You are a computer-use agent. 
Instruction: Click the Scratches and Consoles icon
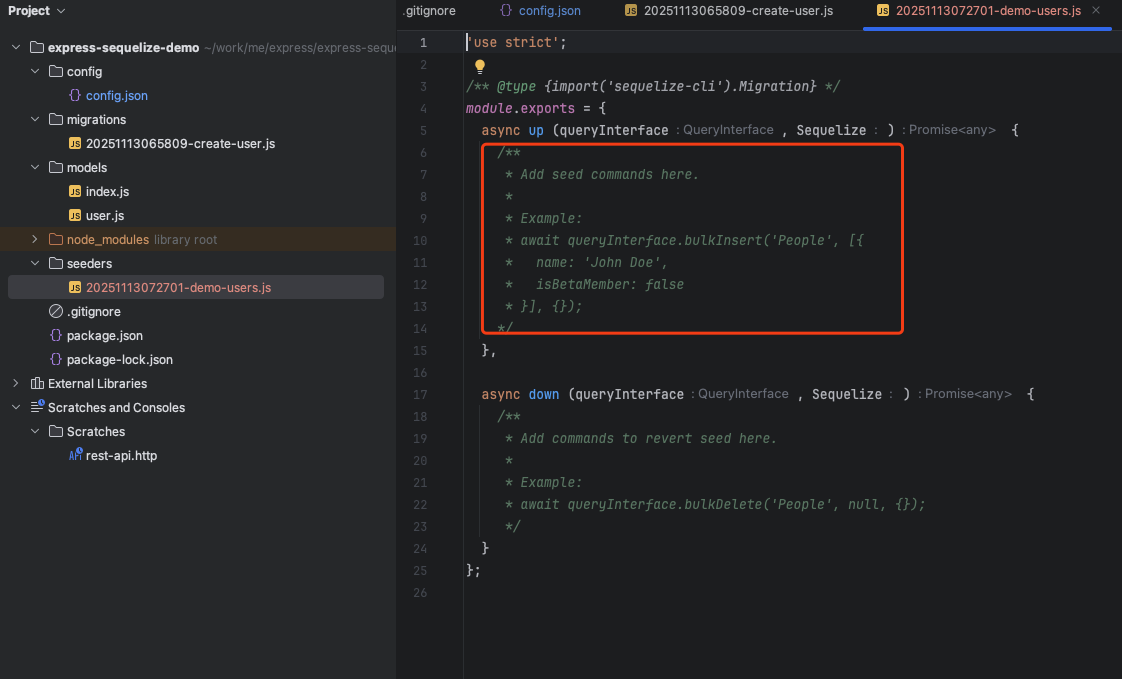point(37,407)
